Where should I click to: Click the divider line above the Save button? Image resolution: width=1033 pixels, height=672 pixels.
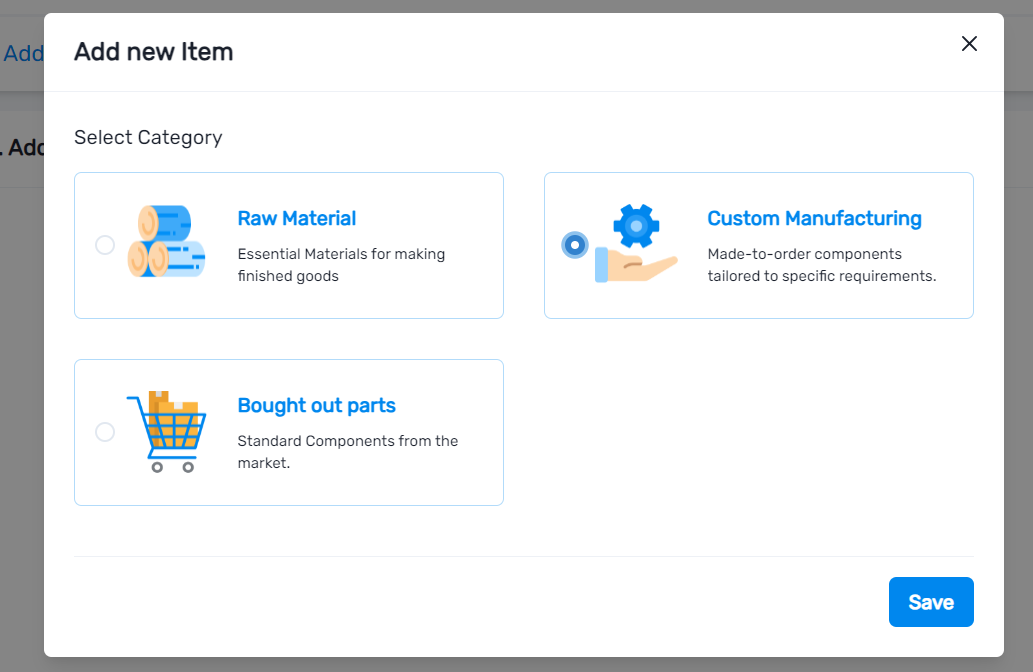coord(523,556)
